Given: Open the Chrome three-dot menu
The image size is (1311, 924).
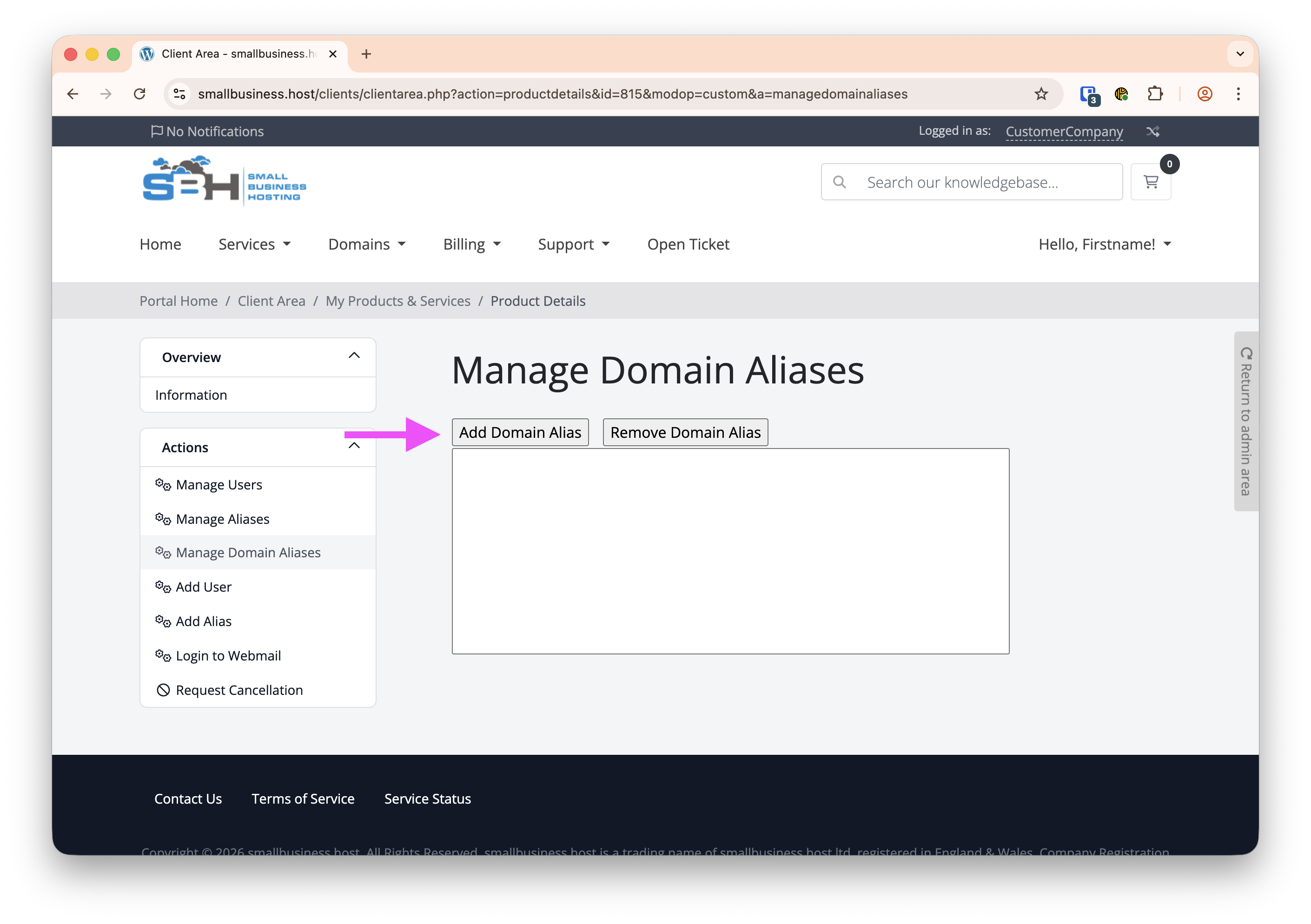Looking at the screenshot, I should coord(1238,93).
